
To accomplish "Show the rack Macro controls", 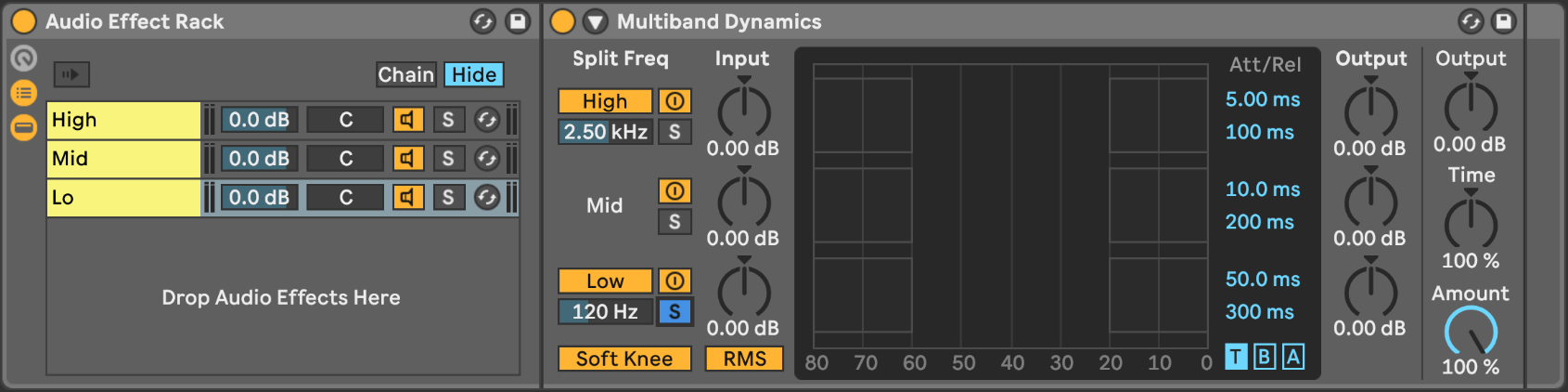I will 23,59.
